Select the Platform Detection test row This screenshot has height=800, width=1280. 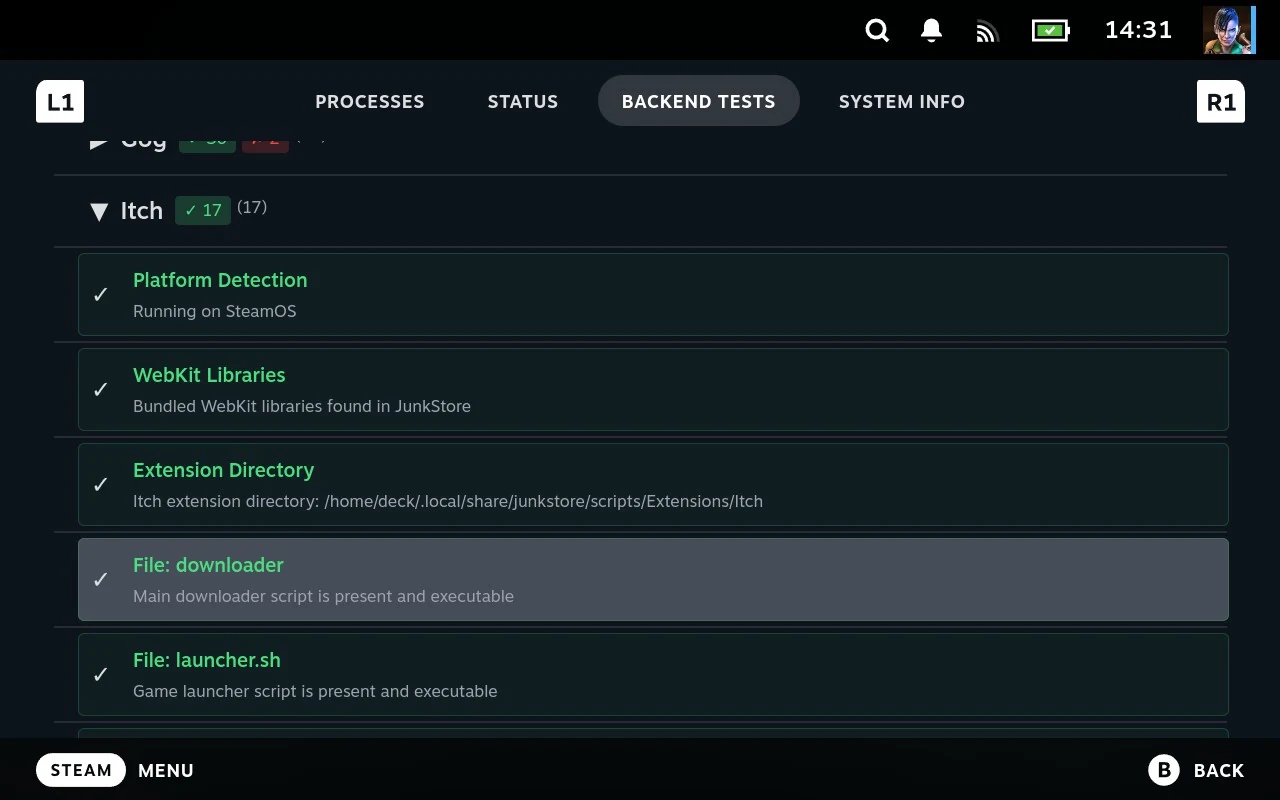653,294
